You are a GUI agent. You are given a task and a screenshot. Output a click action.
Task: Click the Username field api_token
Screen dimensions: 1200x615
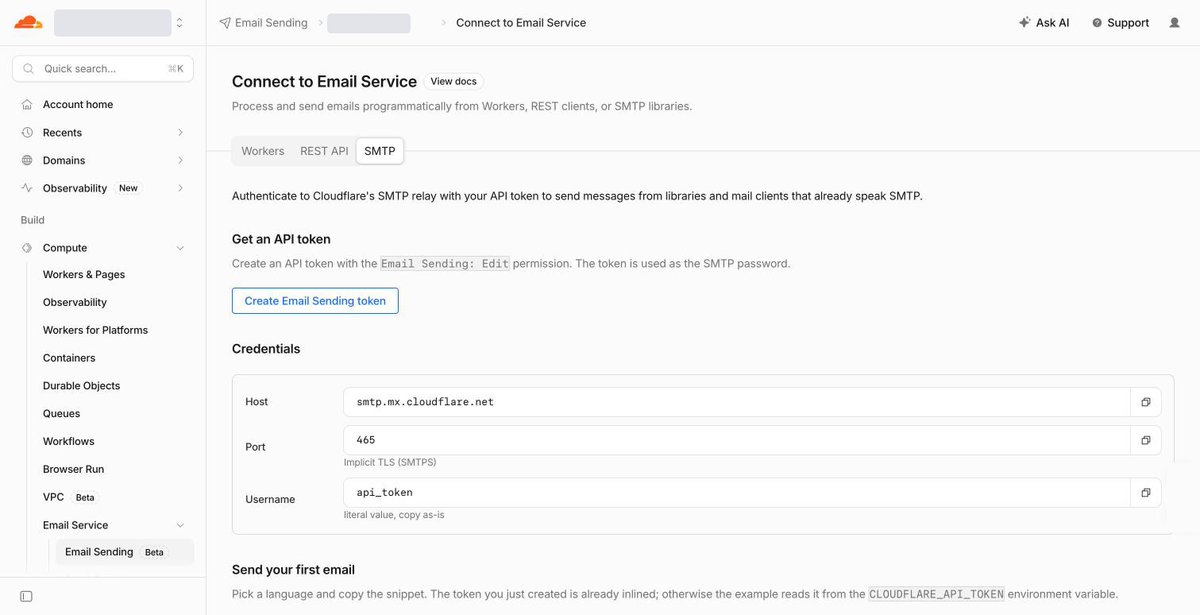737,492
